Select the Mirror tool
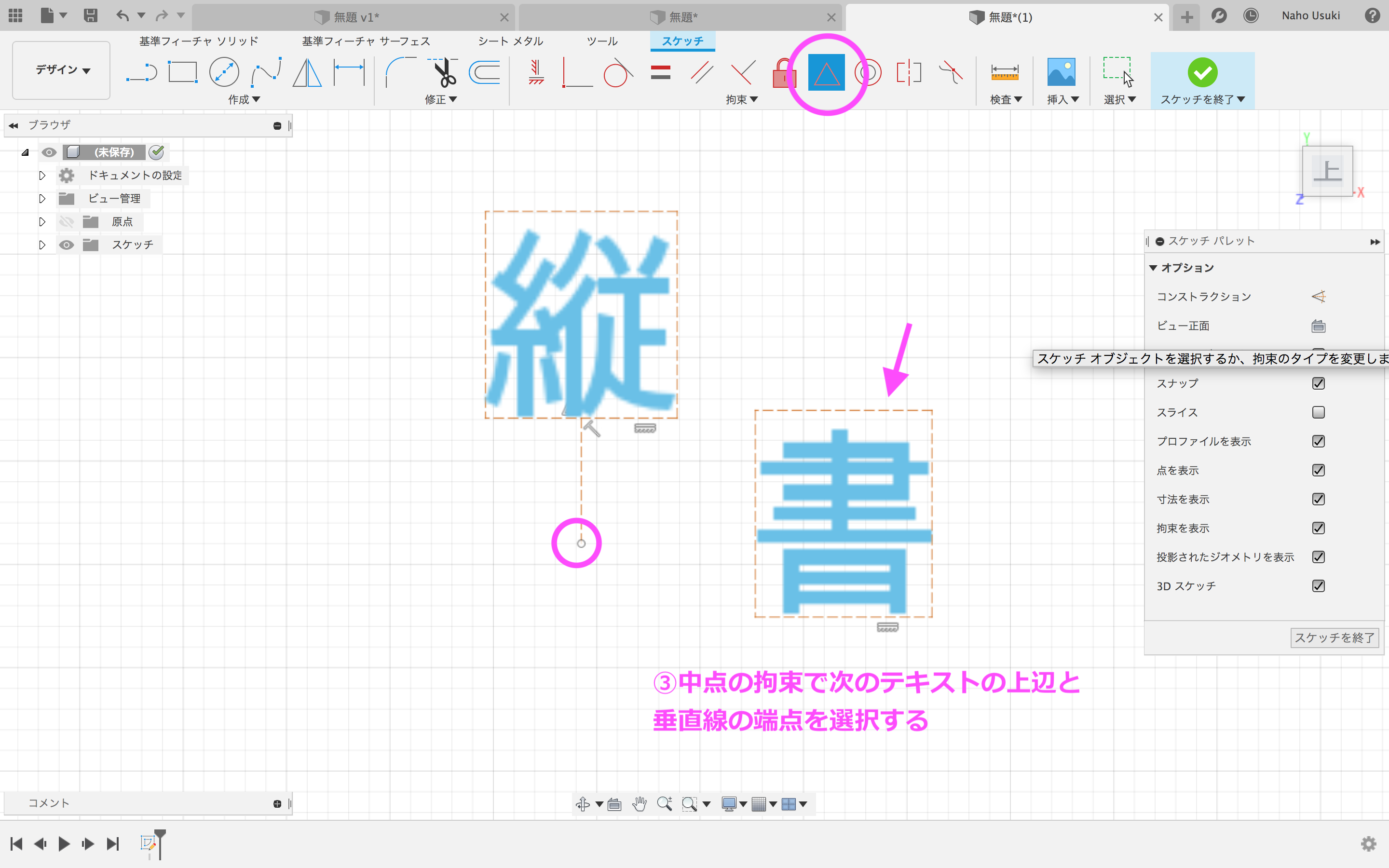Screen dimensions: 1389x868 (307, 73)
